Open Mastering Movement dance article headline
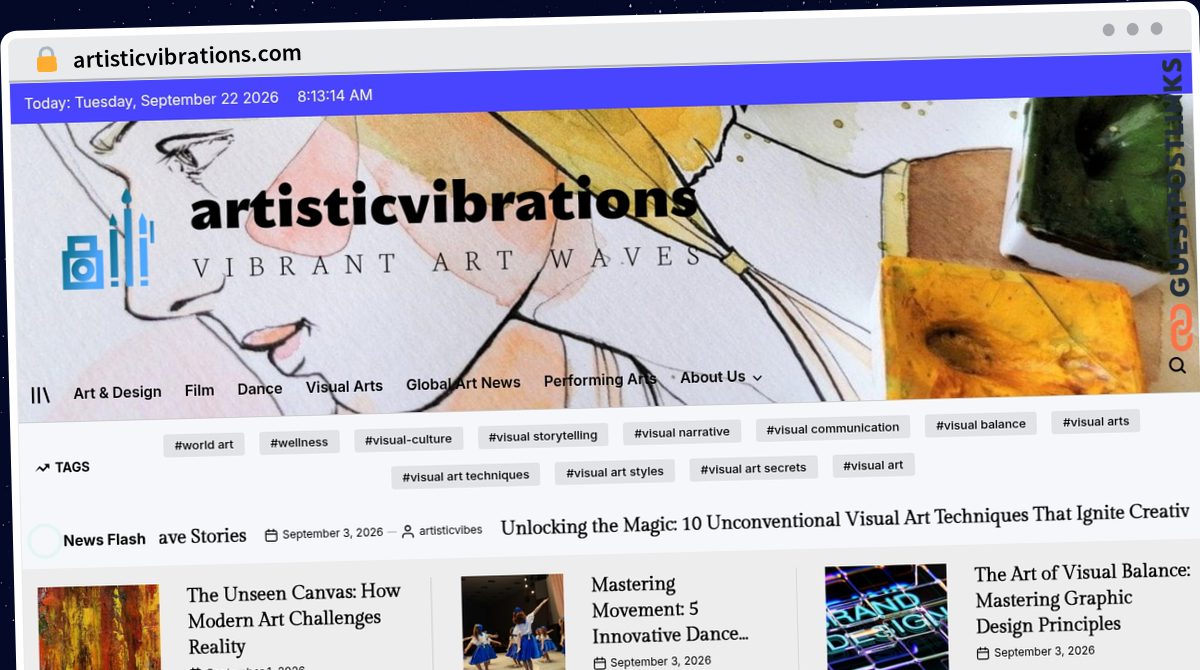1200x670 pixels. [x=670, y=609]
